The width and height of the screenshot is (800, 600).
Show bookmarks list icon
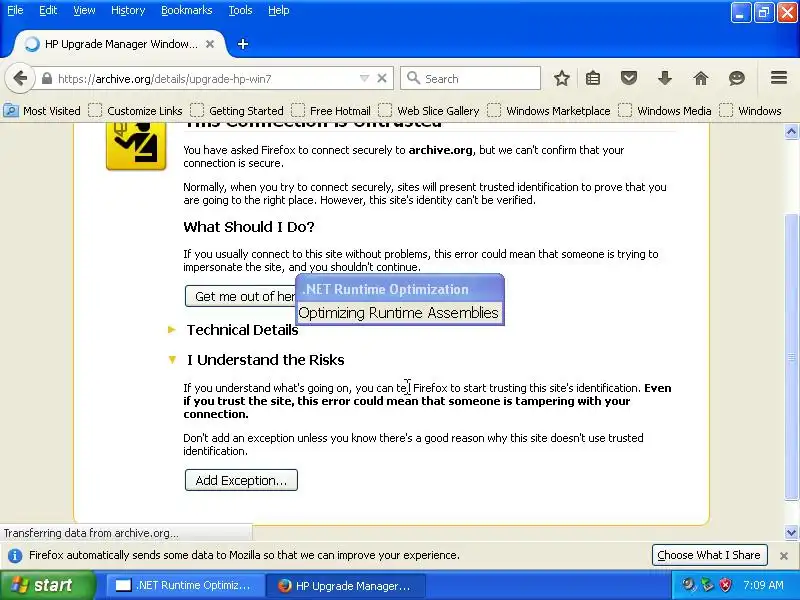pyautogui.click(x=593, y=78)
